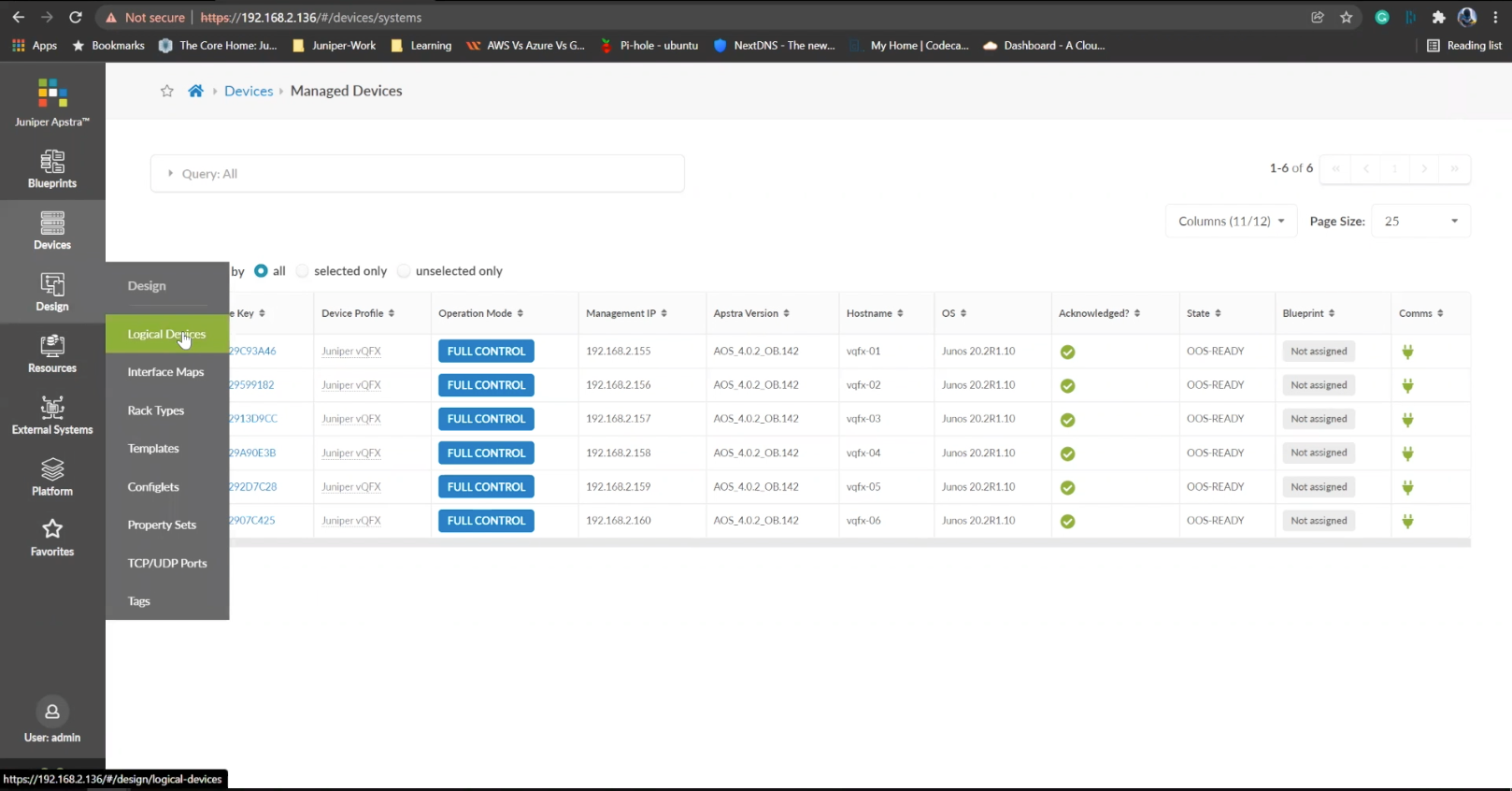Open browser extensions puzzle icon
1512x791 pixels.
click(1438, 17)
